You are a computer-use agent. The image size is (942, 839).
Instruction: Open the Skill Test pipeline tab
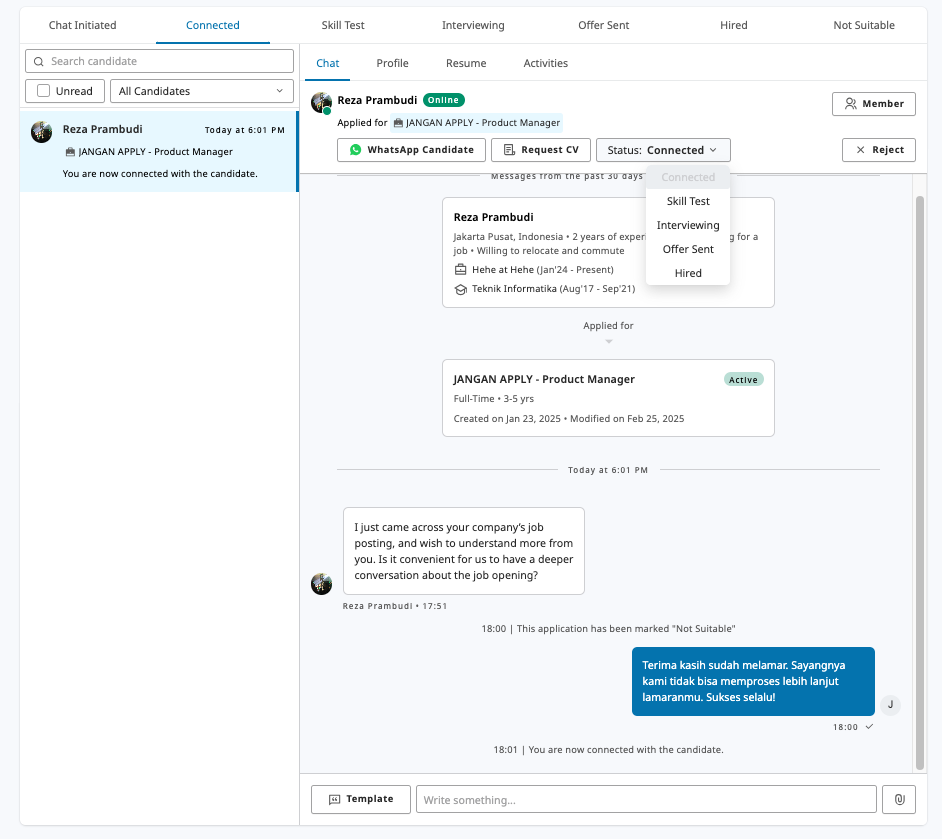click(x=343, y=25)
